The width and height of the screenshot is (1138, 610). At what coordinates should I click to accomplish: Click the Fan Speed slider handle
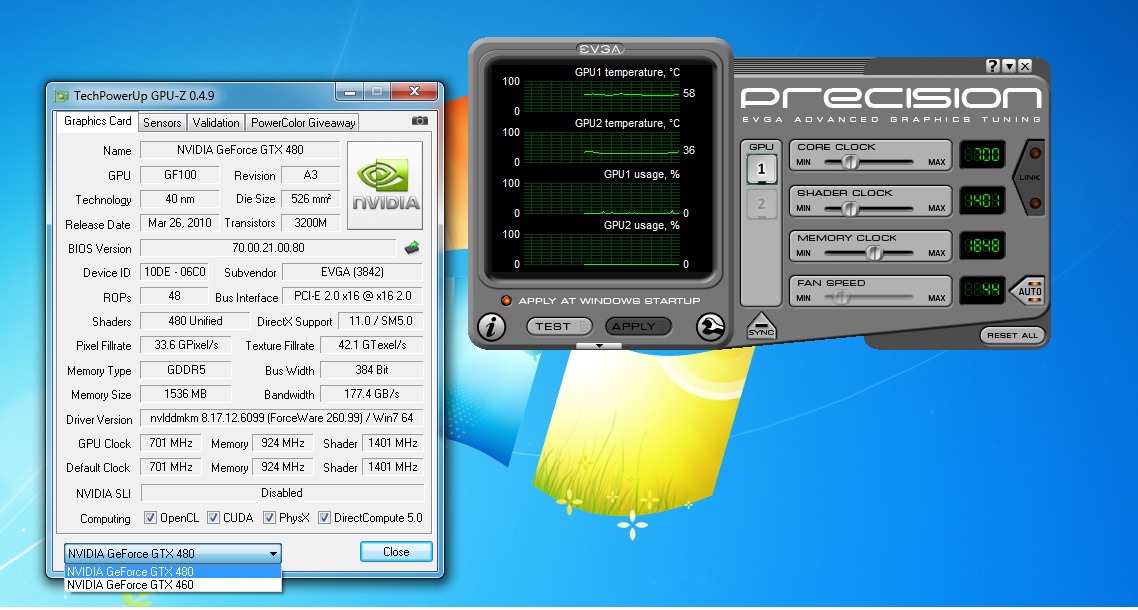pos(840,298)
